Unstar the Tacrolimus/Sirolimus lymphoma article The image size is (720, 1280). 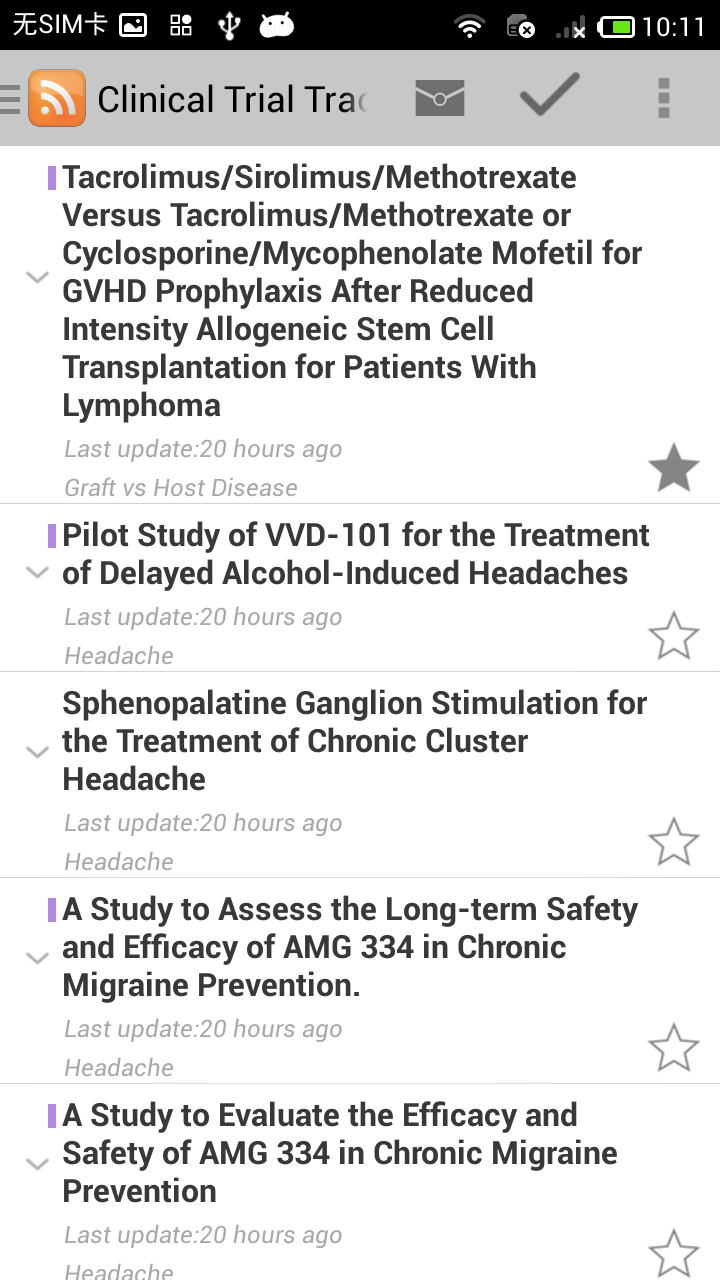673,469
